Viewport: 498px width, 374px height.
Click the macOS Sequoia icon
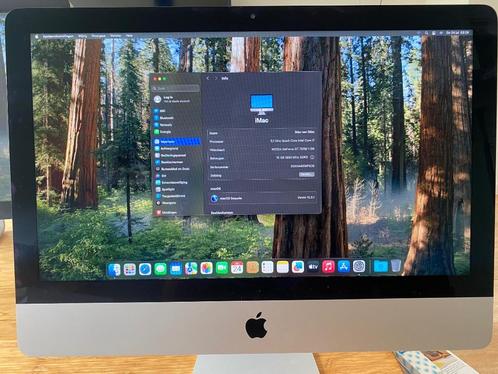tap(214, 198)
